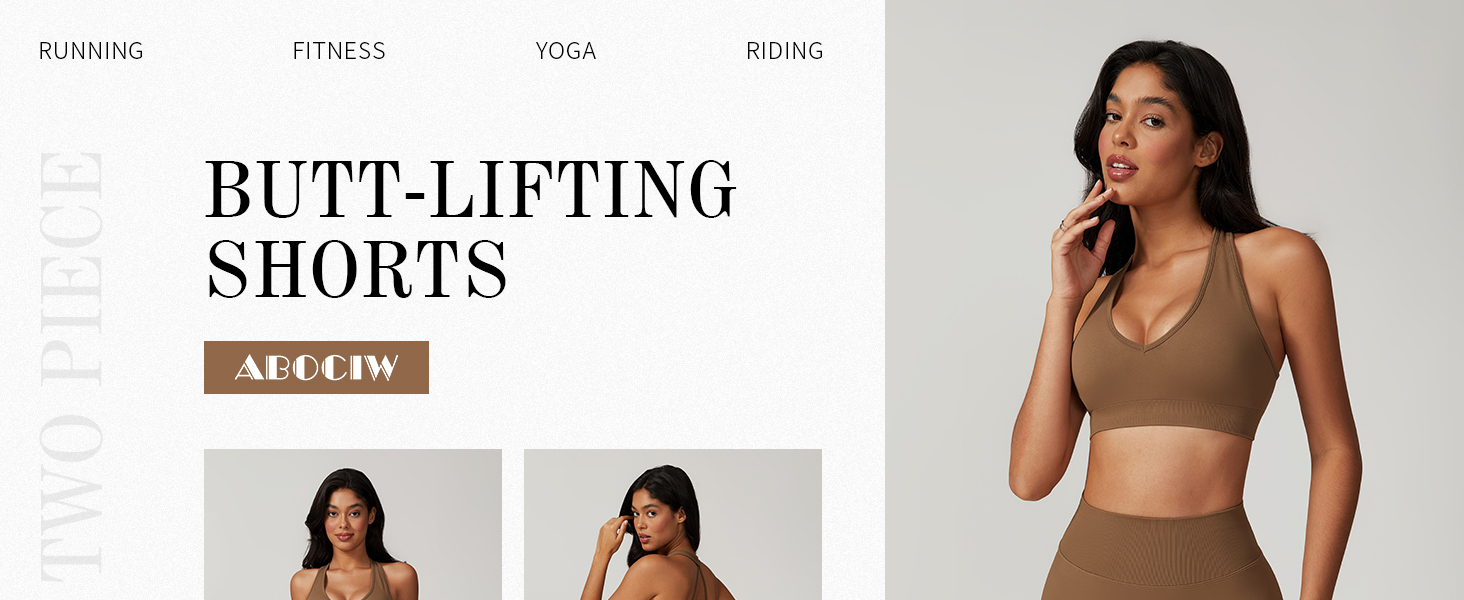Select the RUNNING category label
Viewport: 1464px width, 600px height.
pyautogui.click(x=91, y=51)
